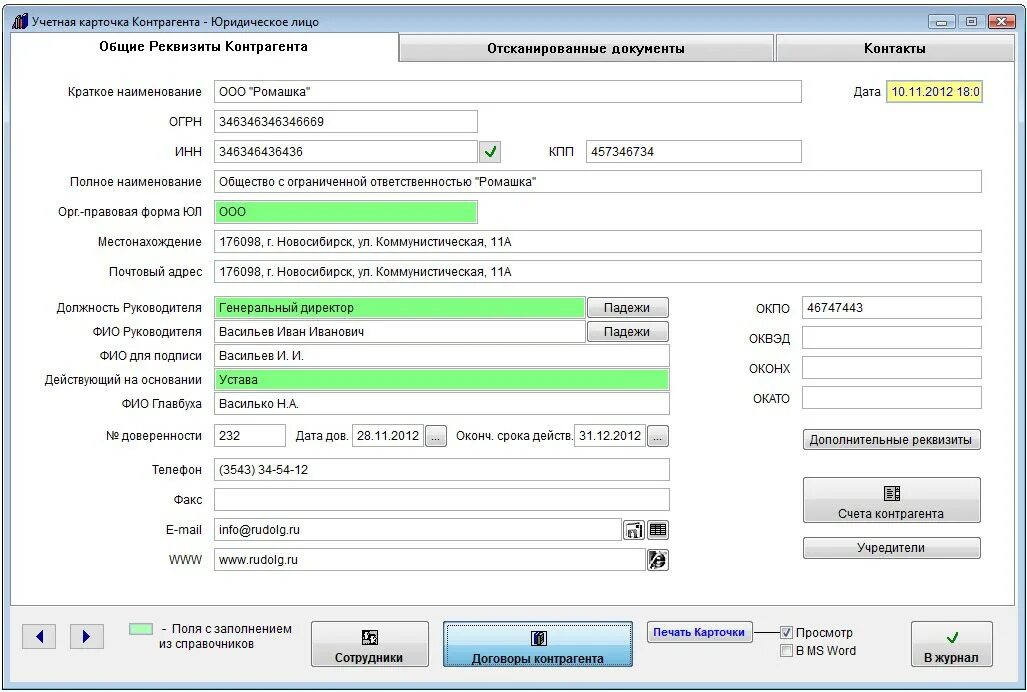
Task: Click ФИО Главбуха field
Action: (441, 404)
